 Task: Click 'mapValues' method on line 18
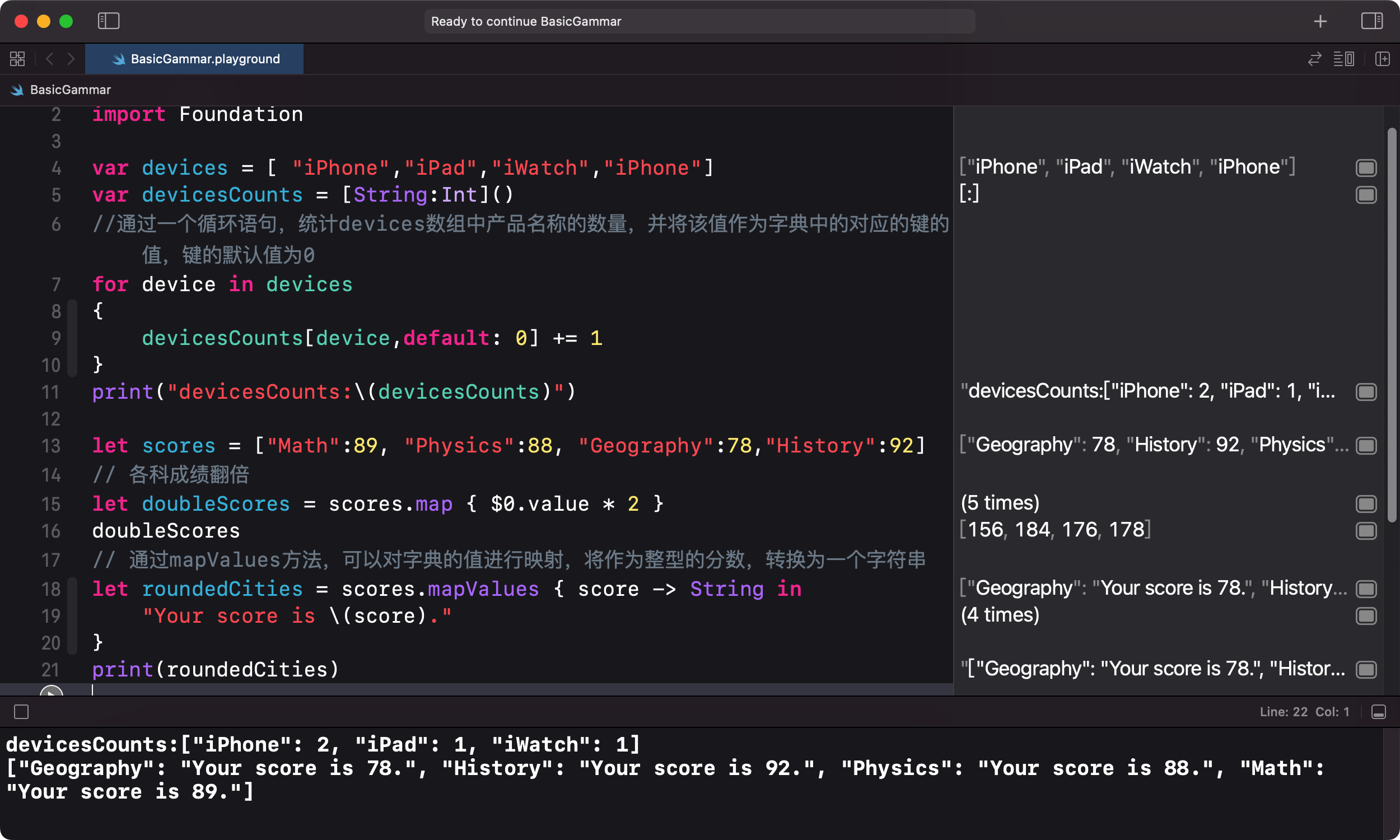click(483, 589)
